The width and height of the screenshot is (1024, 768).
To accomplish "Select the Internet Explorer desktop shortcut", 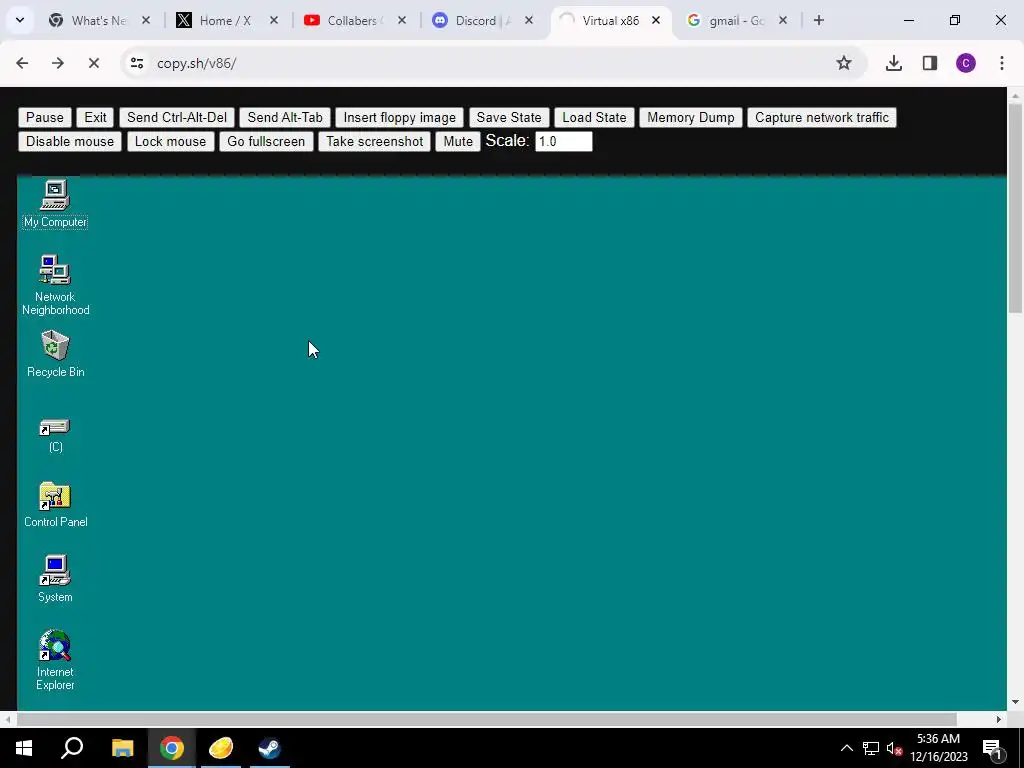I will tap(56, 660).
